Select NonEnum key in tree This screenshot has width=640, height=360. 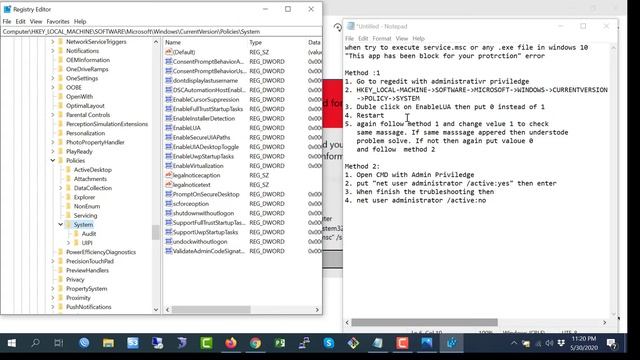point(87,206)
